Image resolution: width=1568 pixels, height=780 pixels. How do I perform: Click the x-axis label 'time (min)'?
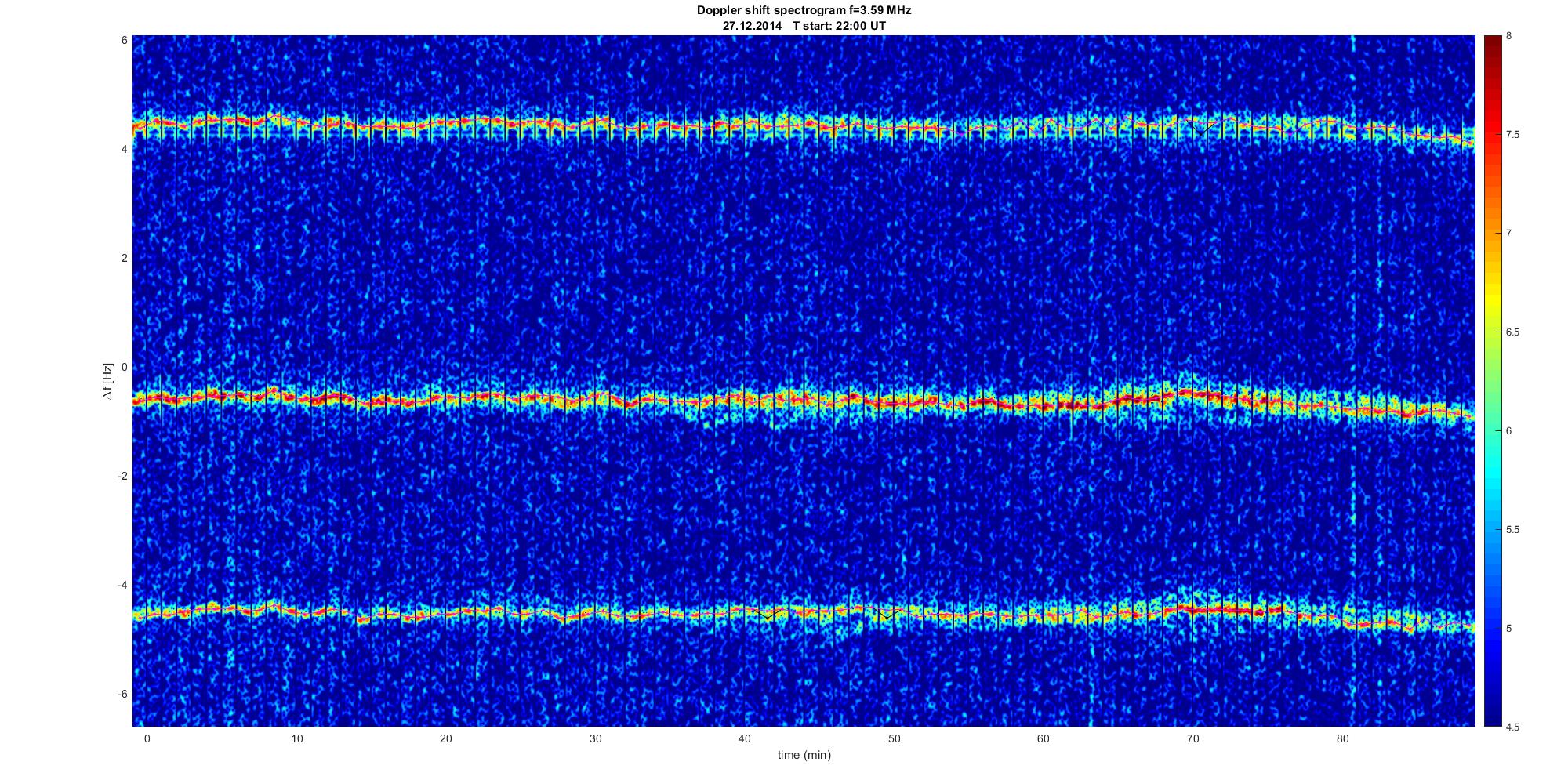804,755
